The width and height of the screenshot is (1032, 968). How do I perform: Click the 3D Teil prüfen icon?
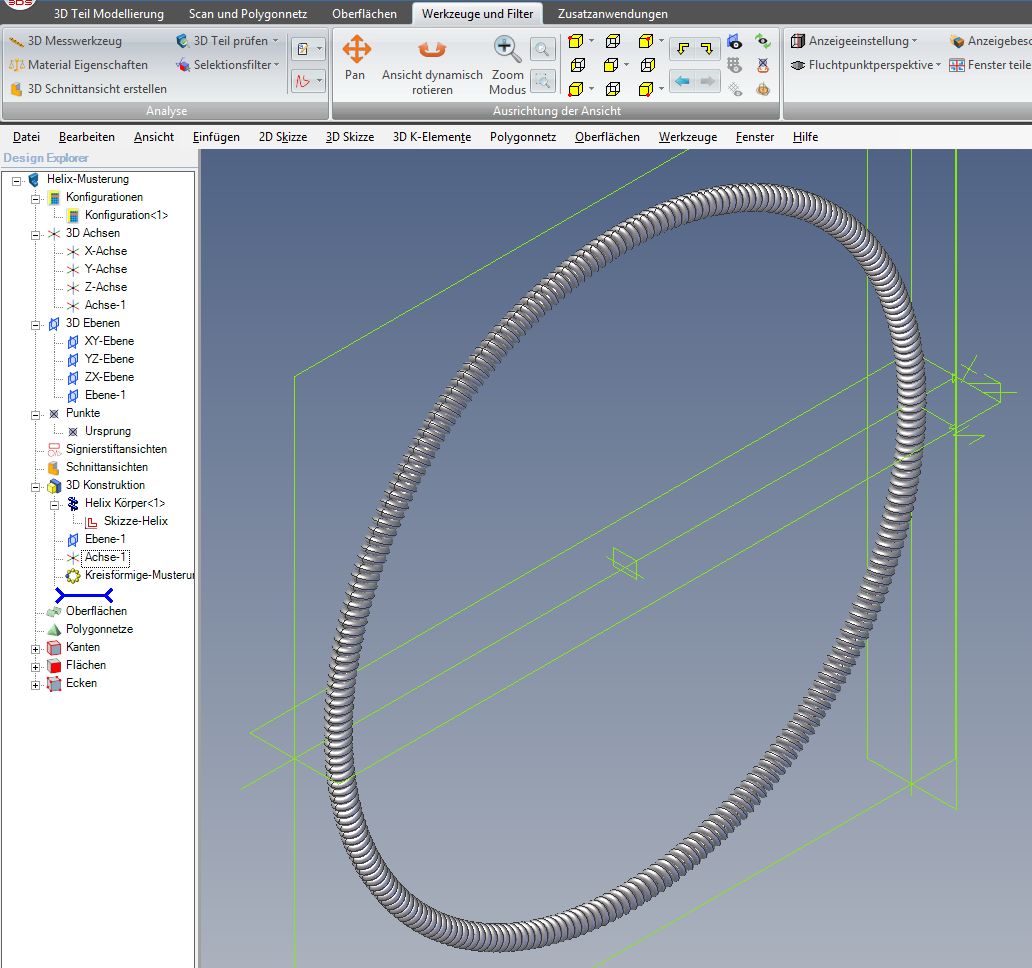point(182,41)
